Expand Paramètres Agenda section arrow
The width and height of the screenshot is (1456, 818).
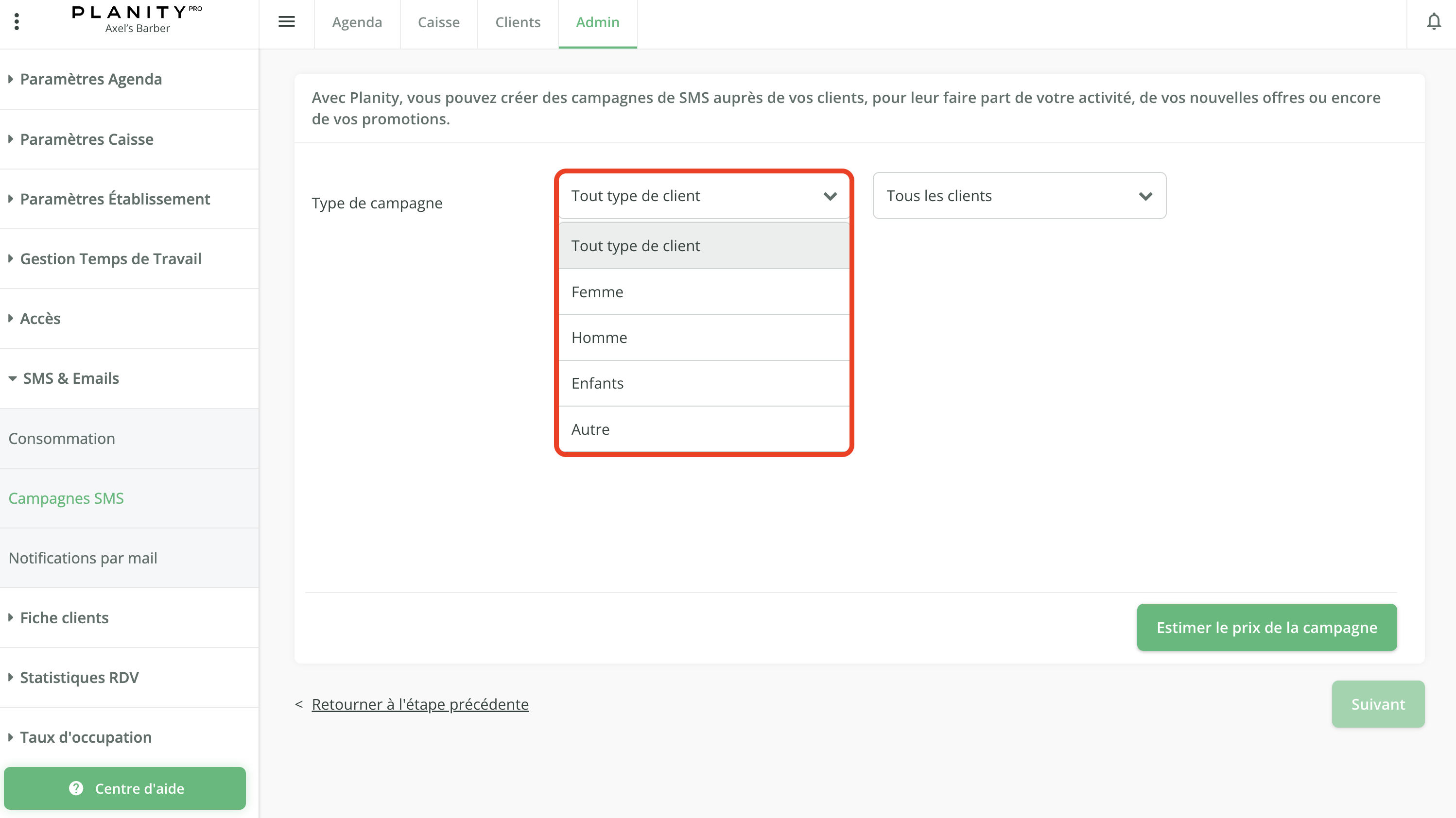coord(11,79)
